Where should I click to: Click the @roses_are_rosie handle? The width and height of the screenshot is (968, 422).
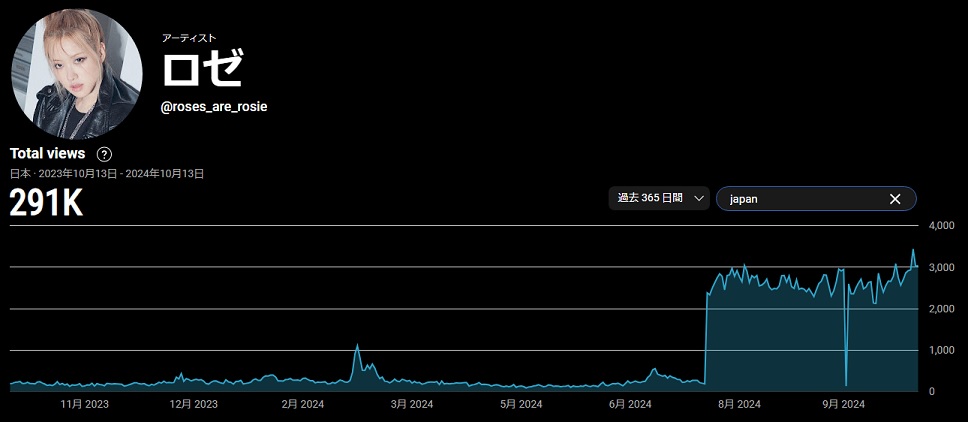pos(214,106)
